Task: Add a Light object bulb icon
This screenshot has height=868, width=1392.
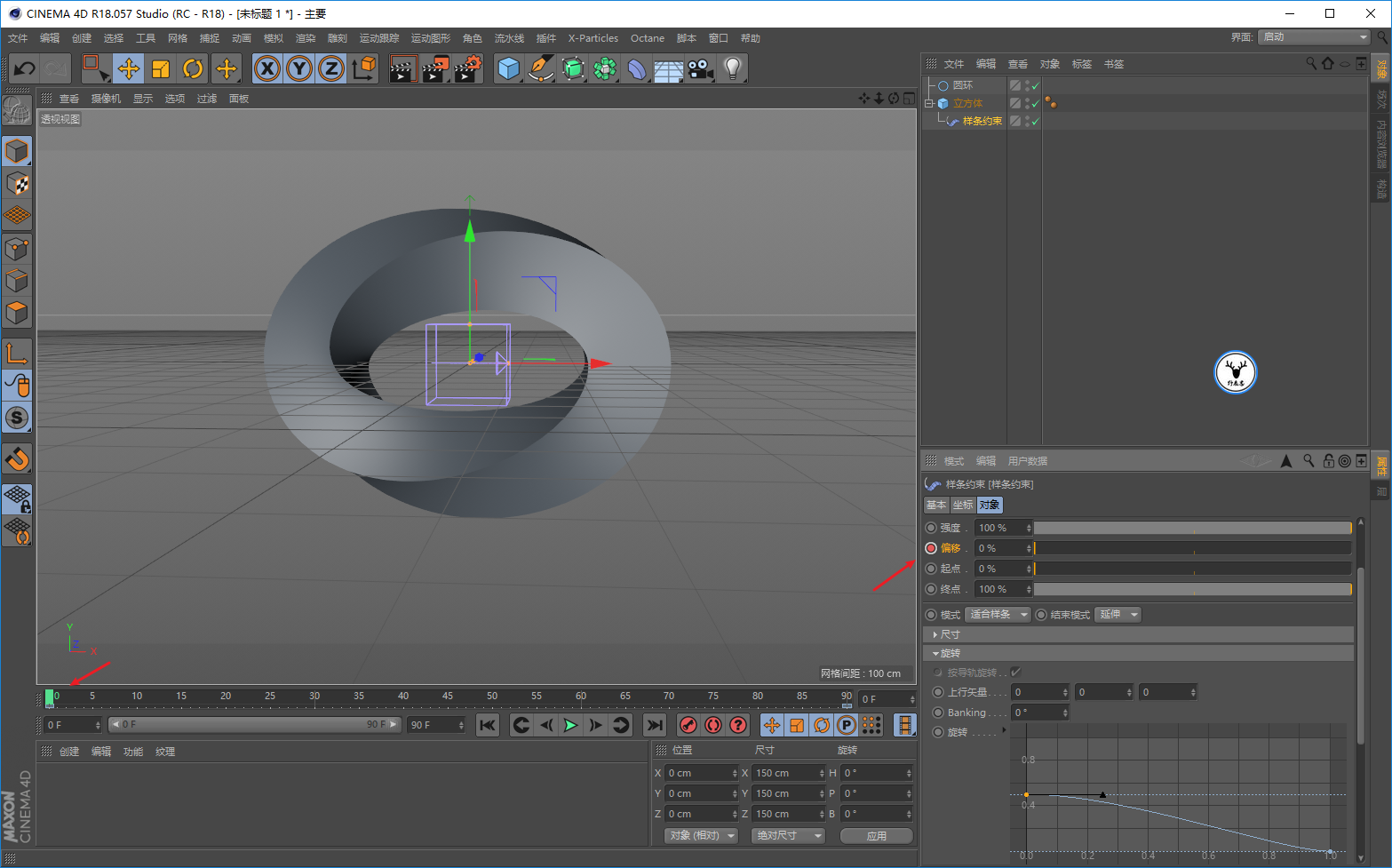Action: [x=733, y=68]
